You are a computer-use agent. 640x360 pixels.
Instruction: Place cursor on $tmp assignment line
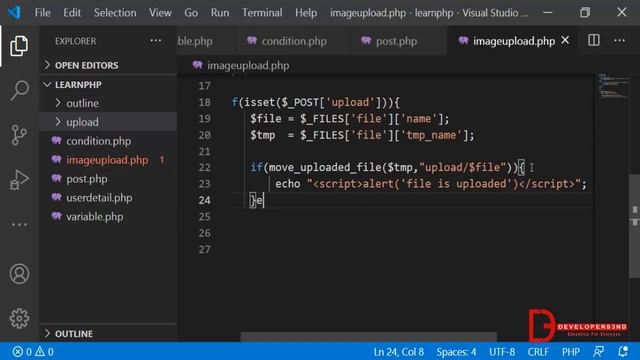click(362, 135)
